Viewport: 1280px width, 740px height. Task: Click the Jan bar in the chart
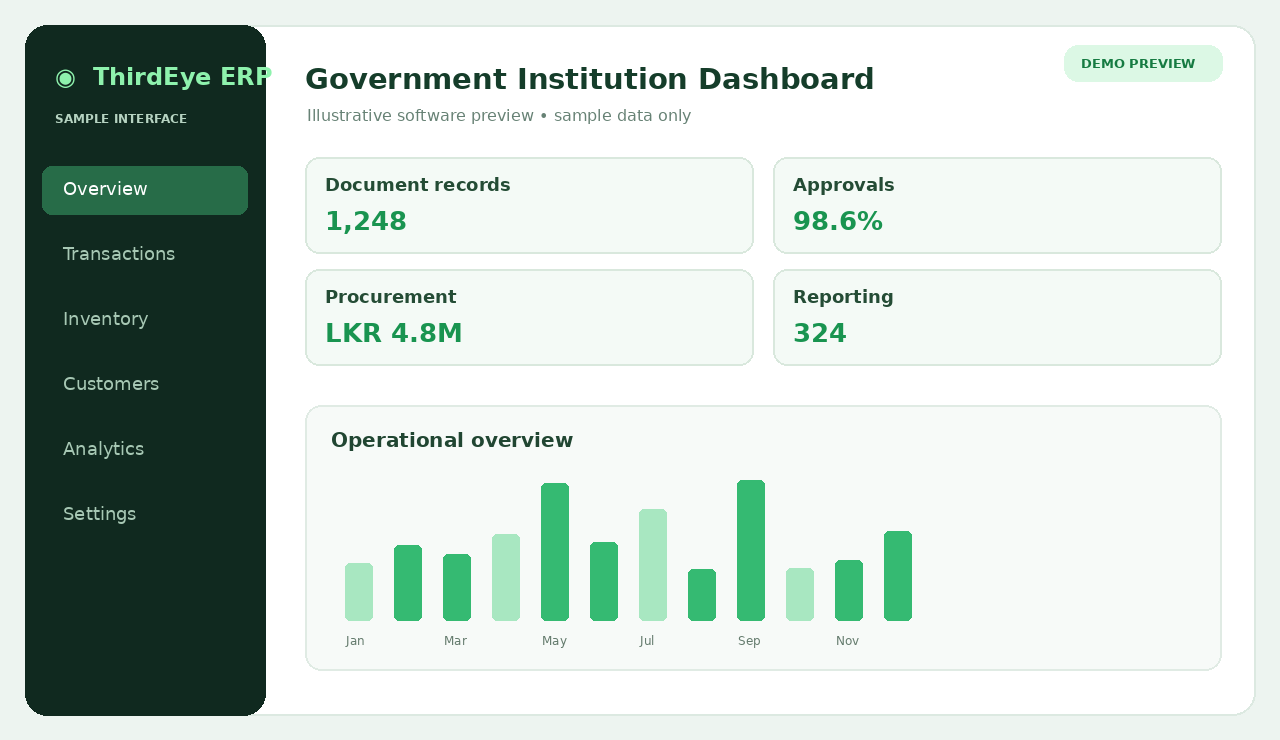point(359,592)
